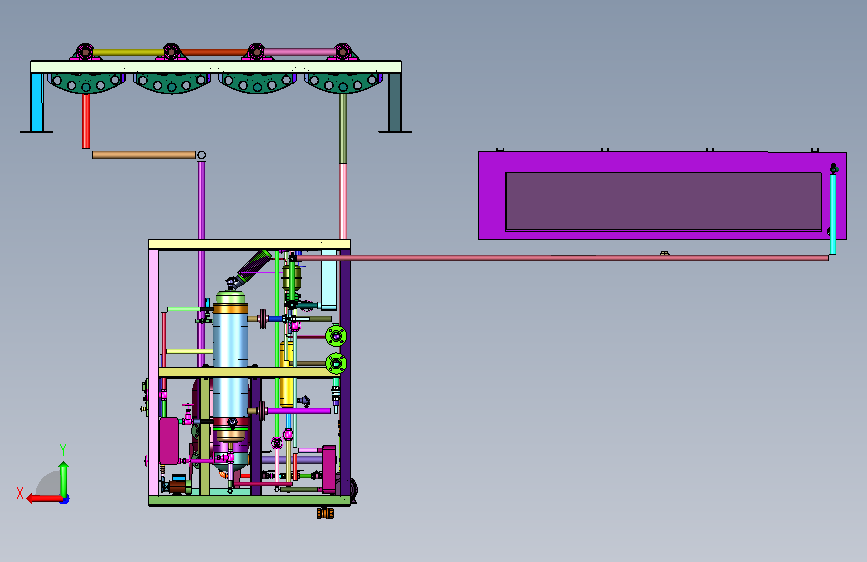
Task: Select the rightmost green semicircular disc under the platform
Action: [343, 83]
